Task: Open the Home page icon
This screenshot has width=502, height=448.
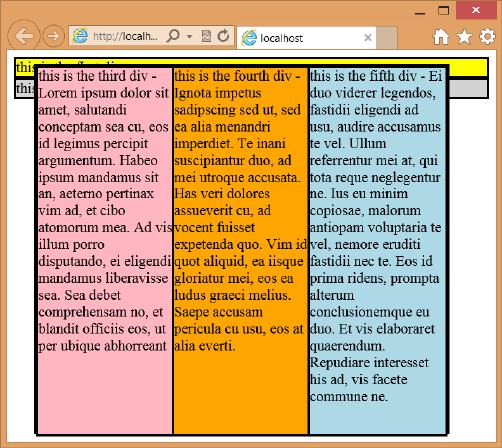Action: point(441,37)
